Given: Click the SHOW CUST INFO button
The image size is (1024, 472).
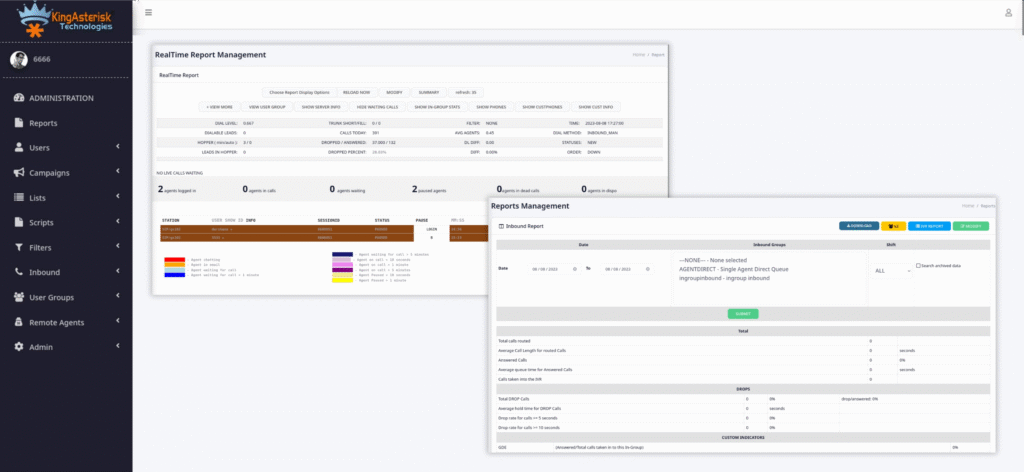Looking at the screenshot, I should click(596, 106).
